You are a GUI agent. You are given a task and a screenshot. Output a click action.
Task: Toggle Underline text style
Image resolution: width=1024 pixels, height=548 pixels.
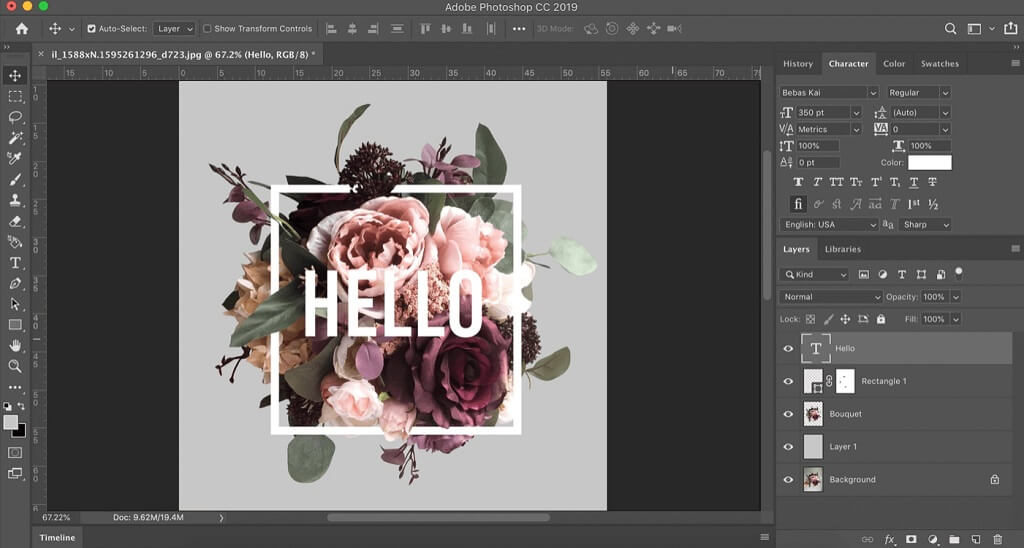pyautogui.click(x=914, y=182)
